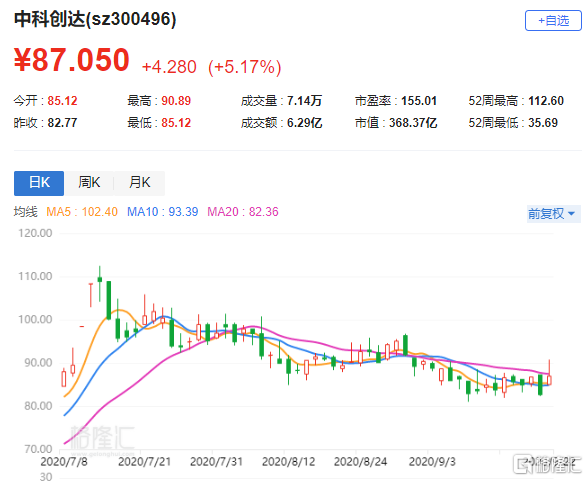Select the 均线 moving average label
Viewport: 588px width, 481px height.
click(x=26, y=212)
